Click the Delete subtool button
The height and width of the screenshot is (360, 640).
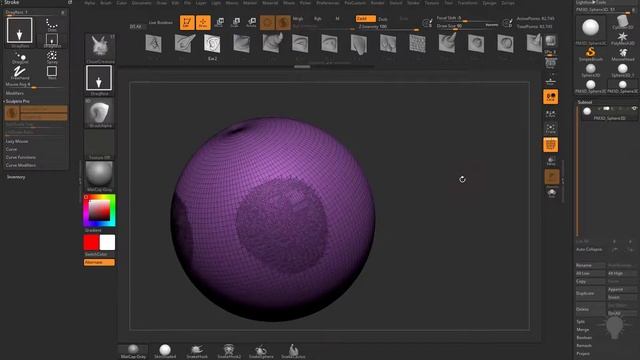590,309
